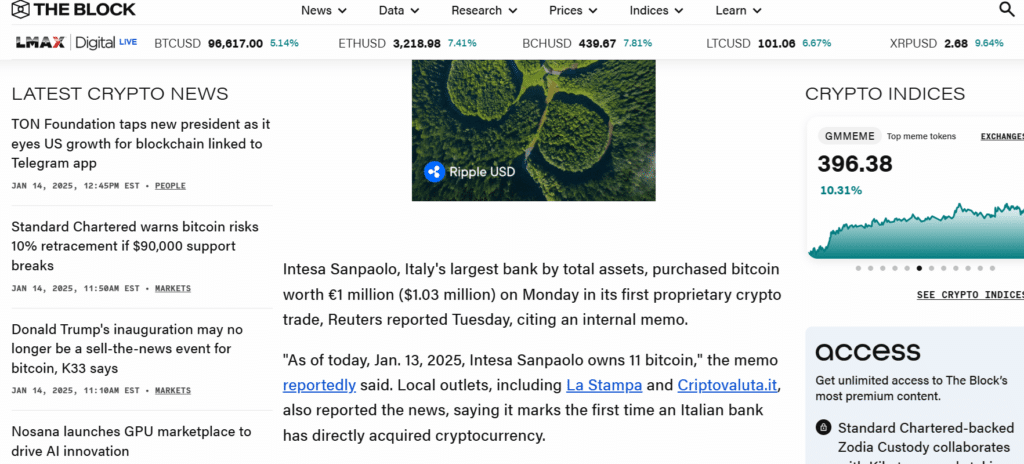Click the lock icon beside Zodia Custody article
This screenshot has width=1024, height=464.
(x=823, y=428)
